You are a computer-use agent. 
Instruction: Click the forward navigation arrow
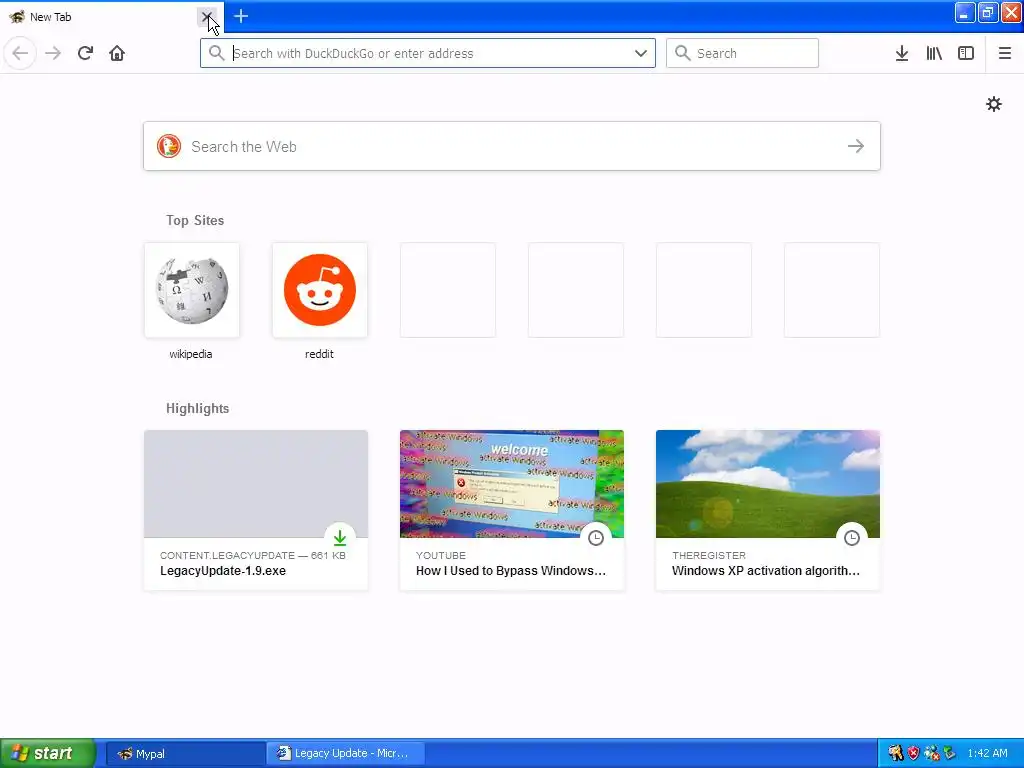click(53, 53)
